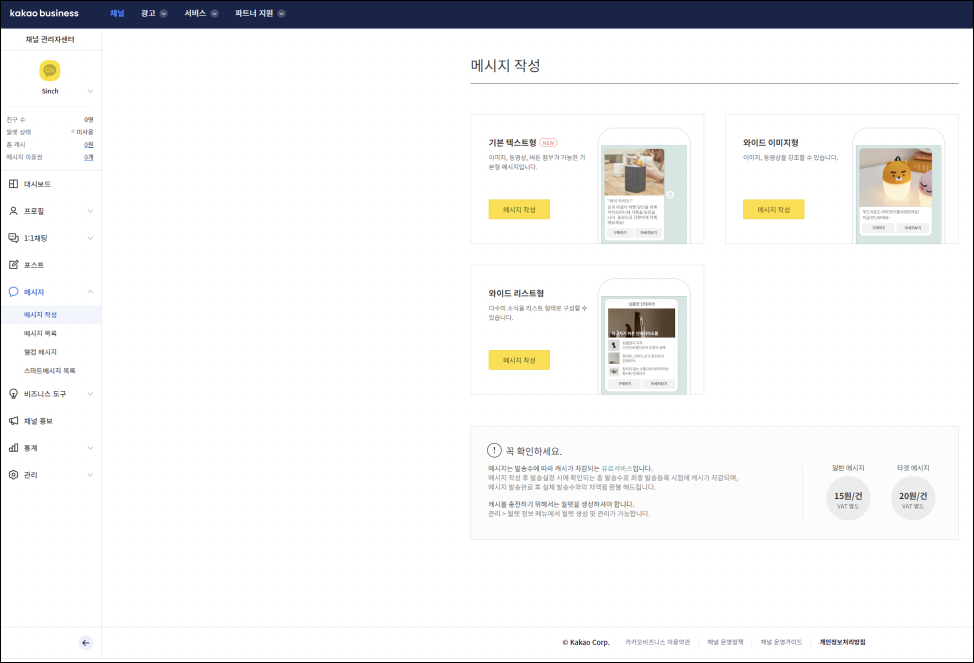Open the 파트너 지원 dropdown menu
The height and width of the screenshot is (663, 974).
coord(260,14)
